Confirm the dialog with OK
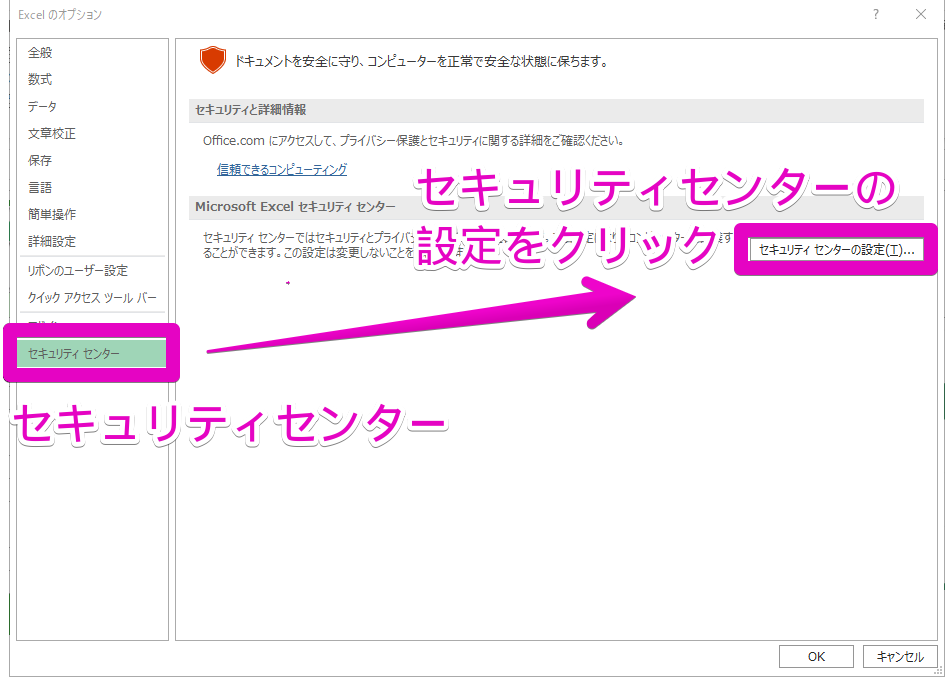 click(x=816, y=657)
